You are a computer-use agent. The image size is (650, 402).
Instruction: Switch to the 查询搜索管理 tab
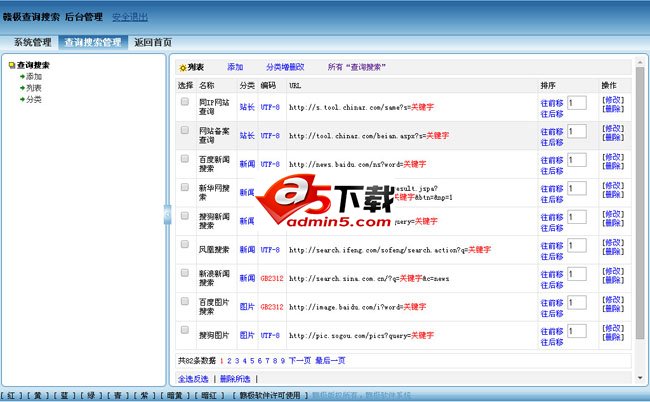pyautogui.click(x=93, y=42)
